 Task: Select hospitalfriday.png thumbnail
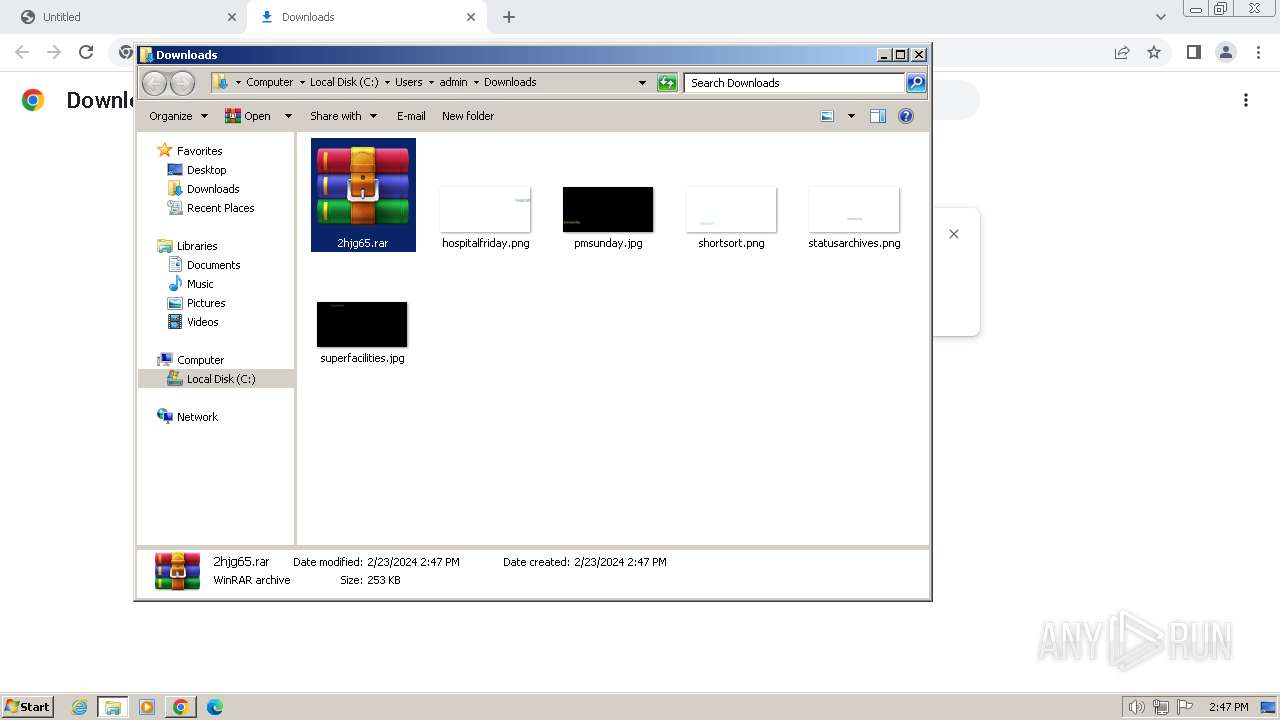(485, 218)
